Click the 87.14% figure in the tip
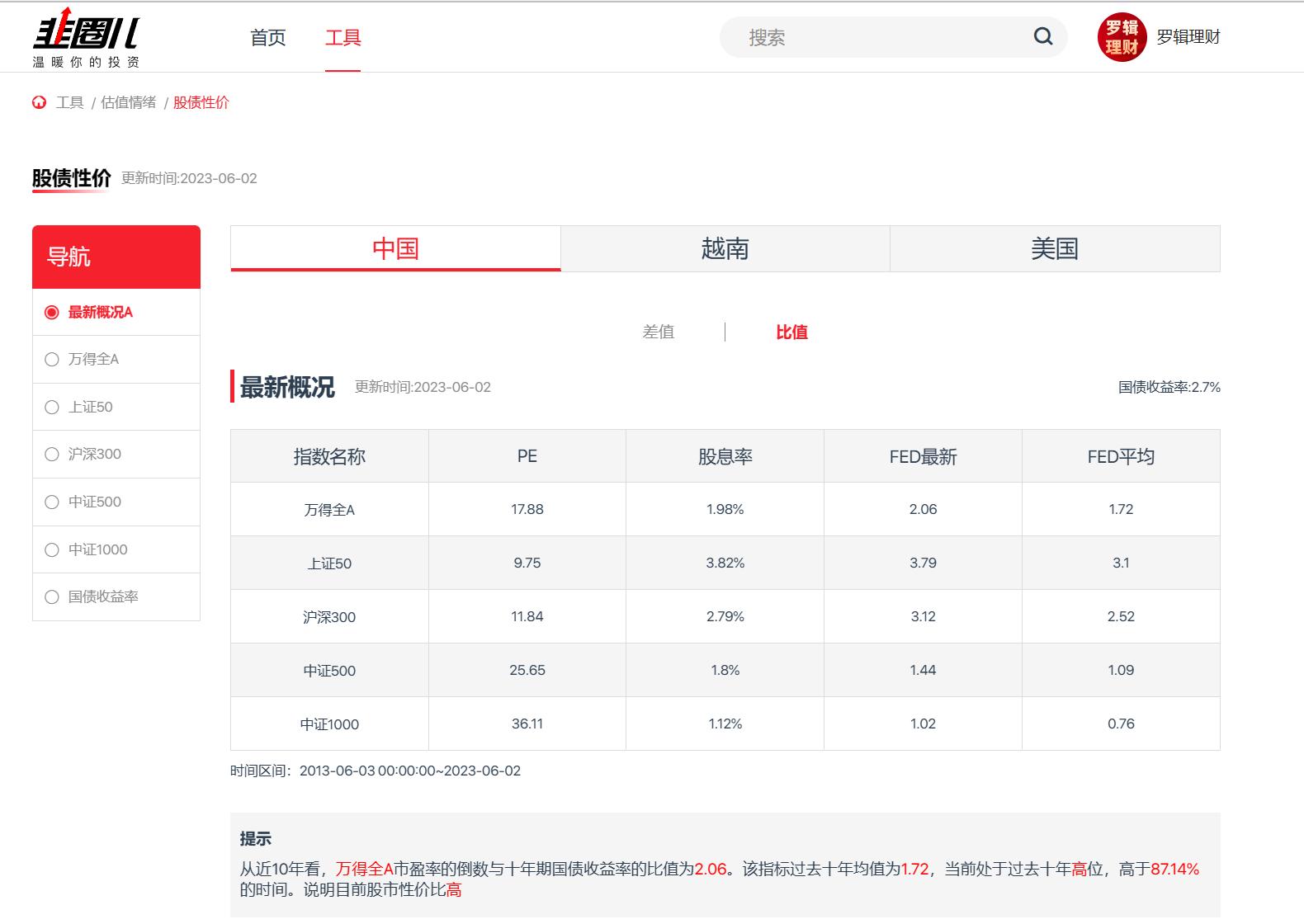1304x924 pixels. coord(1174,869)
